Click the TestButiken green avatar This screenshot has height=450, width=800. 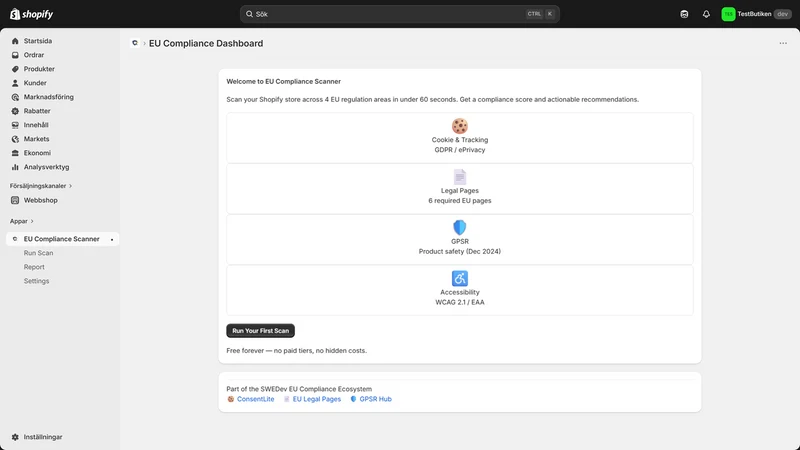coord(728,14)
